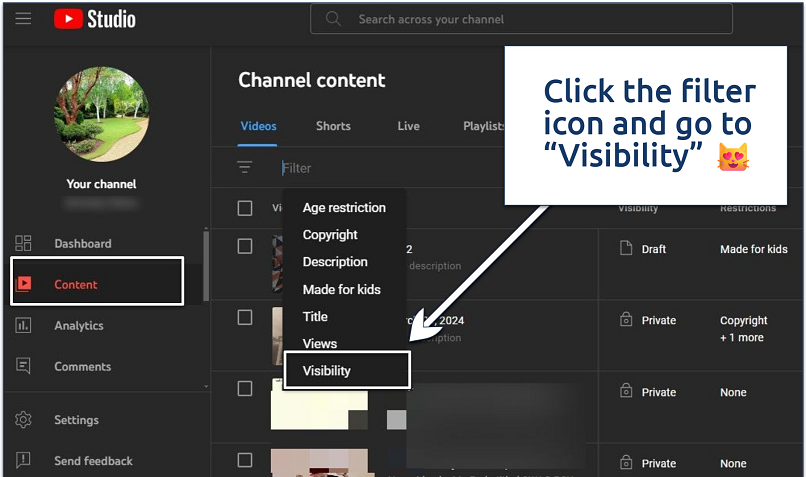
Task: Choose Age restriction filter option
Action: (x=344, y=208)
